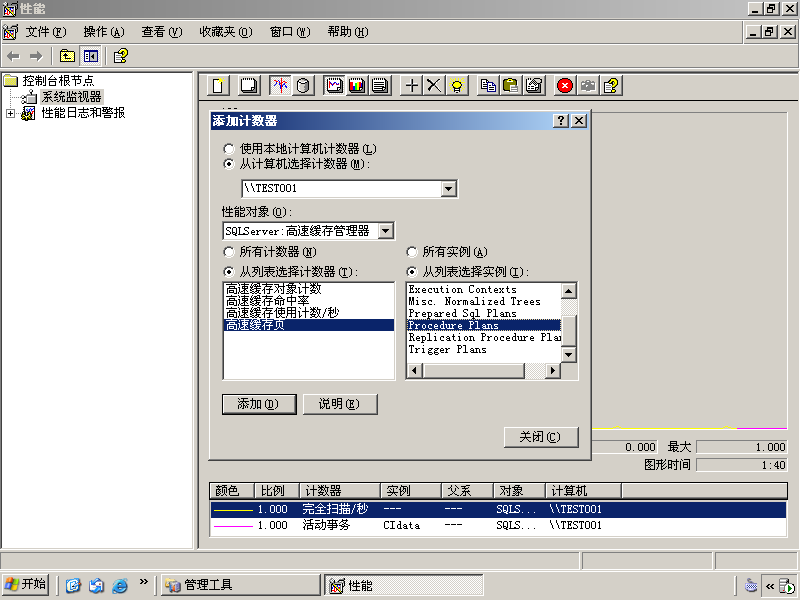Screen dimensions: 800x600
Task: Open the Properties toolbar icon
Action: pyautogui.click(x=534, y=86)
